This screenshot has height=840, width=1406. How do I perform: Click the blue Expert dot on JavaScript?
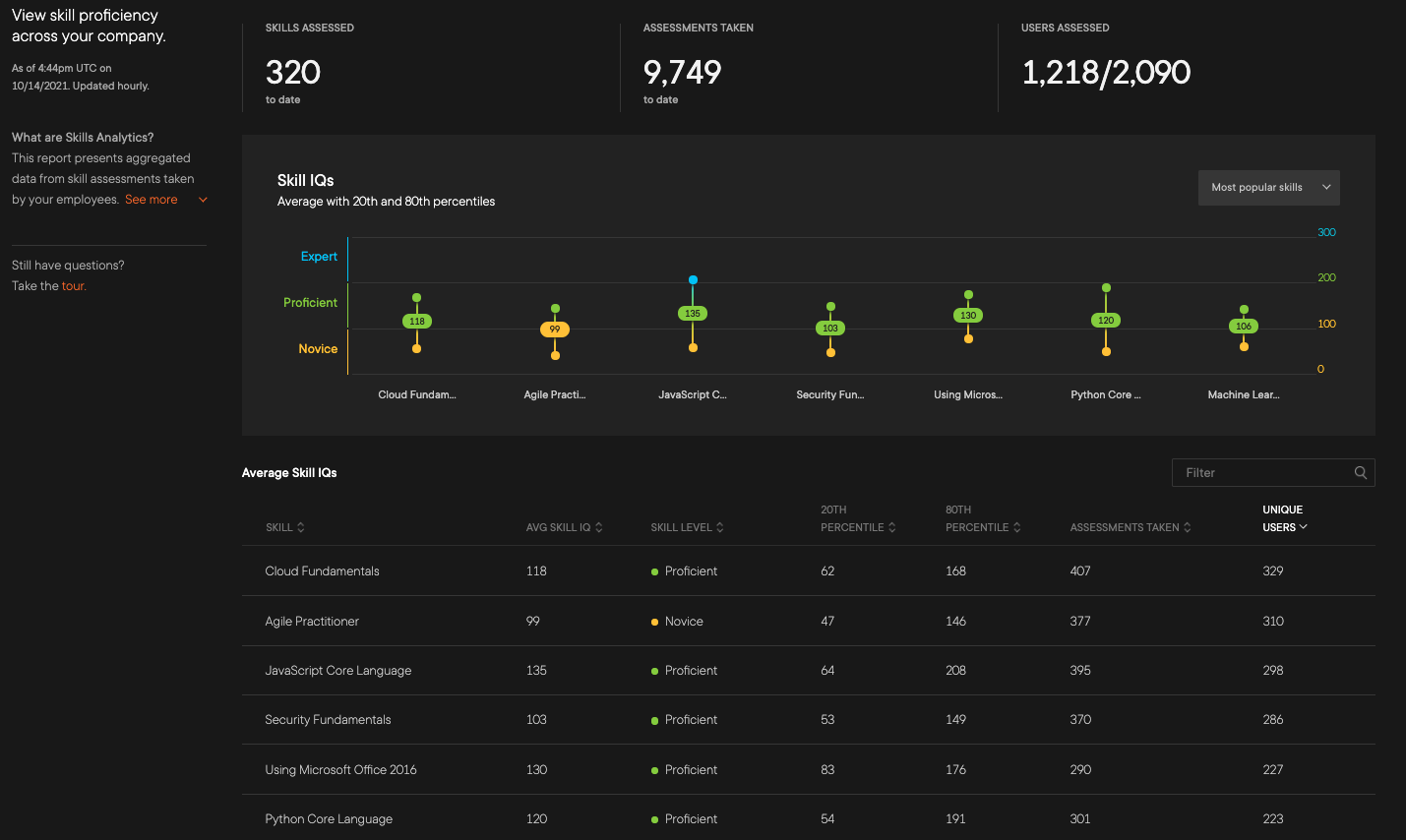[693, 280]
